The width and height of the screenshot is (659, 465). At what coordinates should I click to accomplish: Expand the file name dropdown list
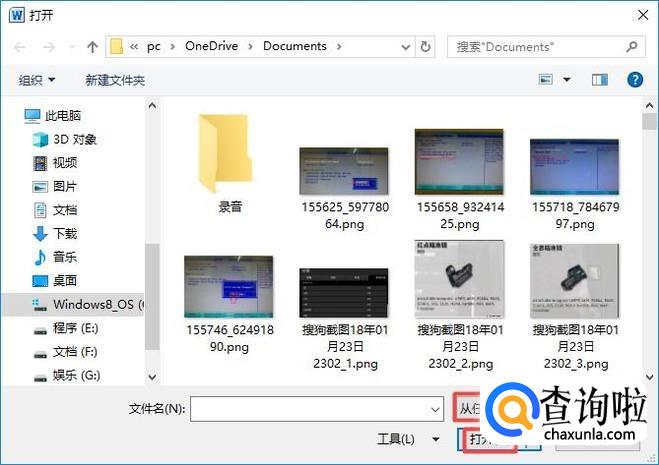tap(435, 409)
